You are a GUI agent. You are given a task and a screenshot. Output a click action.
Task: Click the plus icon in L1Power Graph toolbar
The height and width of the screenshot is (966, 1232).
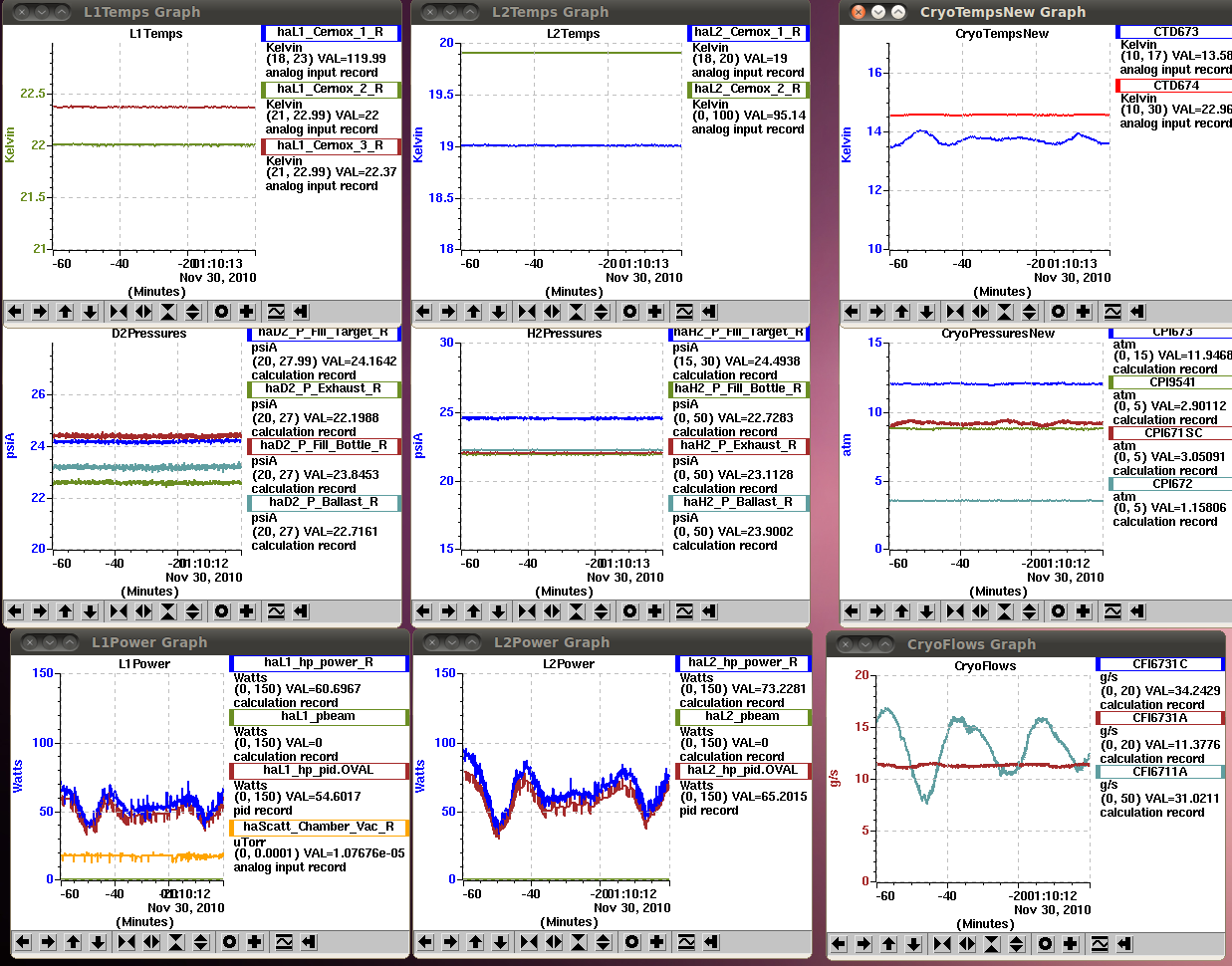pyautogui.click(x=255, y=941)
